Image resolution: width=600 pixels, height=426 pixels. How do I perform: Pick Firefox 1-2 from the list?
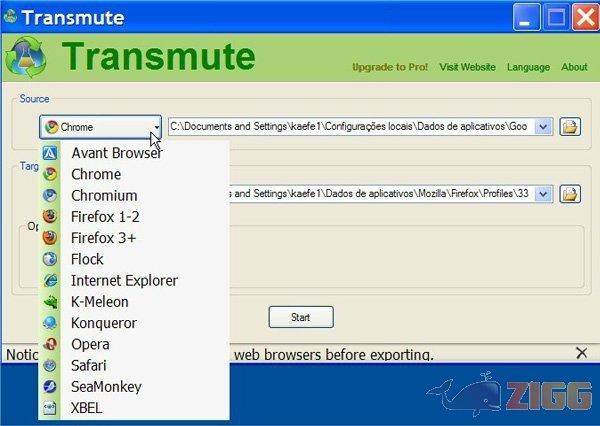coord(134,217)
